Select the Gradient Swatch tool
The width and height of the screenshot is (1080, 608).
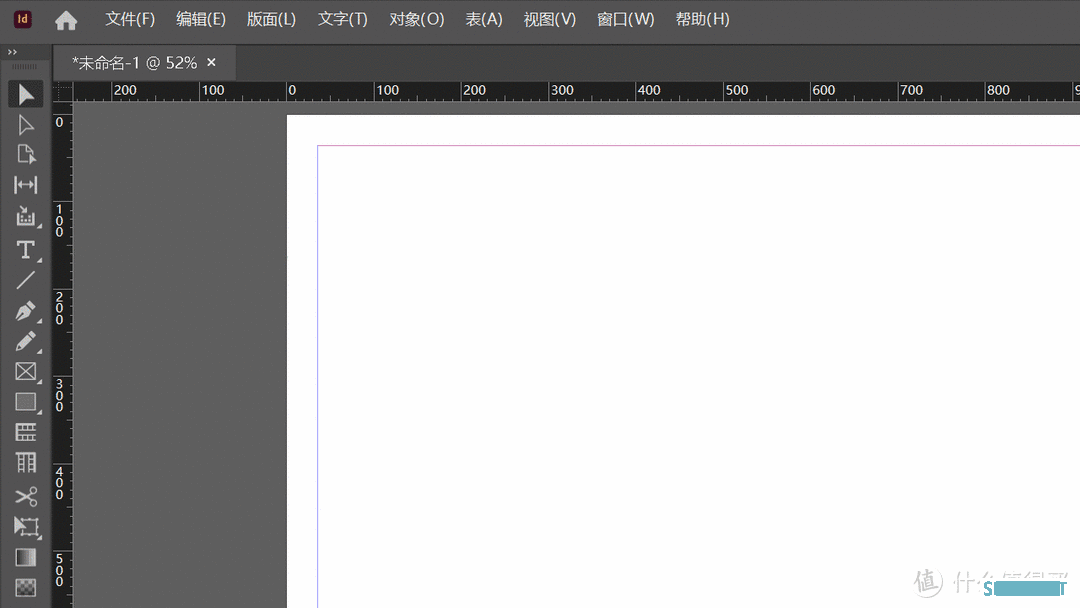pos(25,557)
